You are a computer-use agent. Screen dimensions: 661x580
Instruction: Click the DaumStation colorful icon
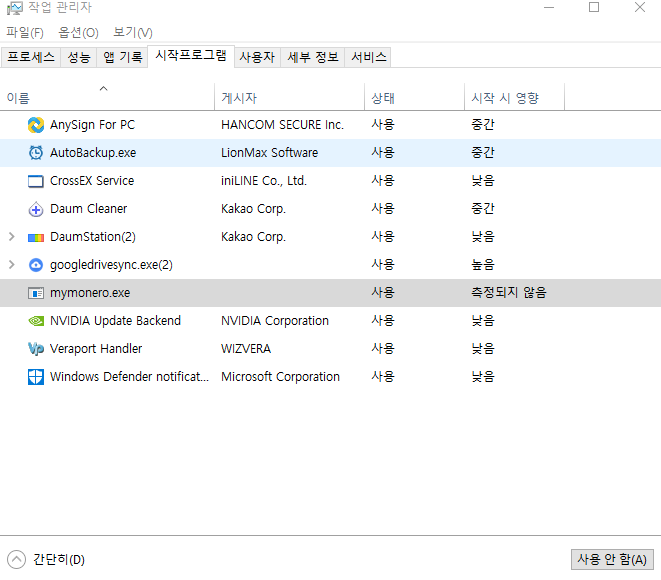36,238
